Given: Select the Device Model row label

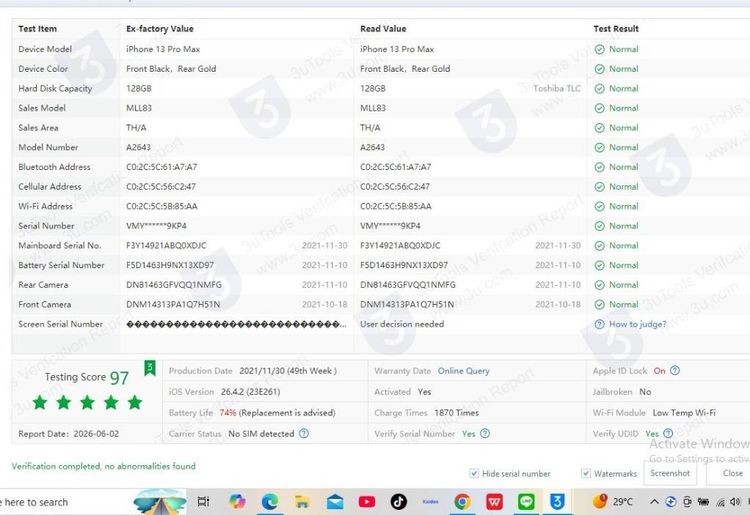Looking at the screenshot, I should [45, 49].
